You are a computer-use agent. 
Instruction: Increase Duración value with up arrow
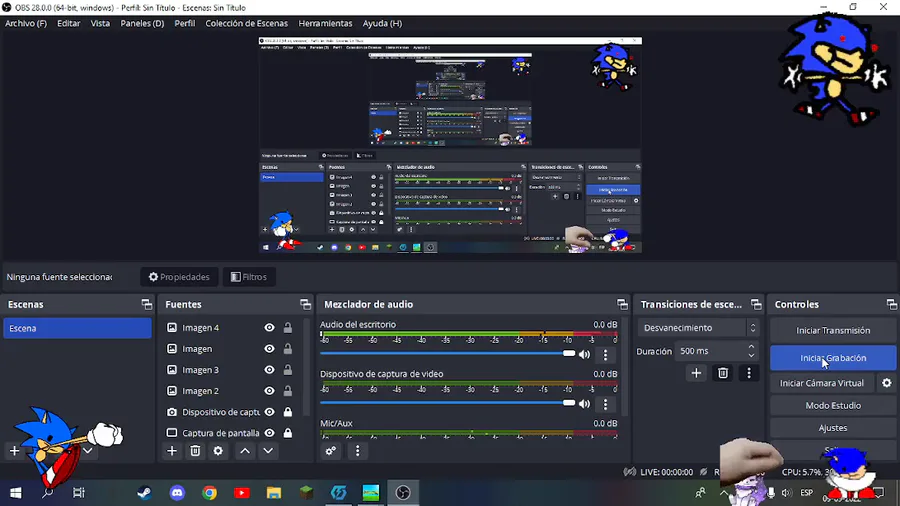tap(751, 347)
